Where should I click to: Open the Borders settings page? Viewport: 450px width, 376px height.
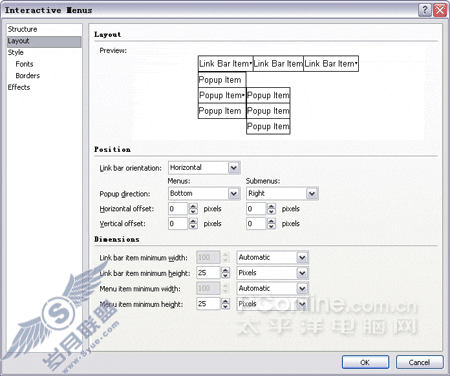[x=27, y=76]
